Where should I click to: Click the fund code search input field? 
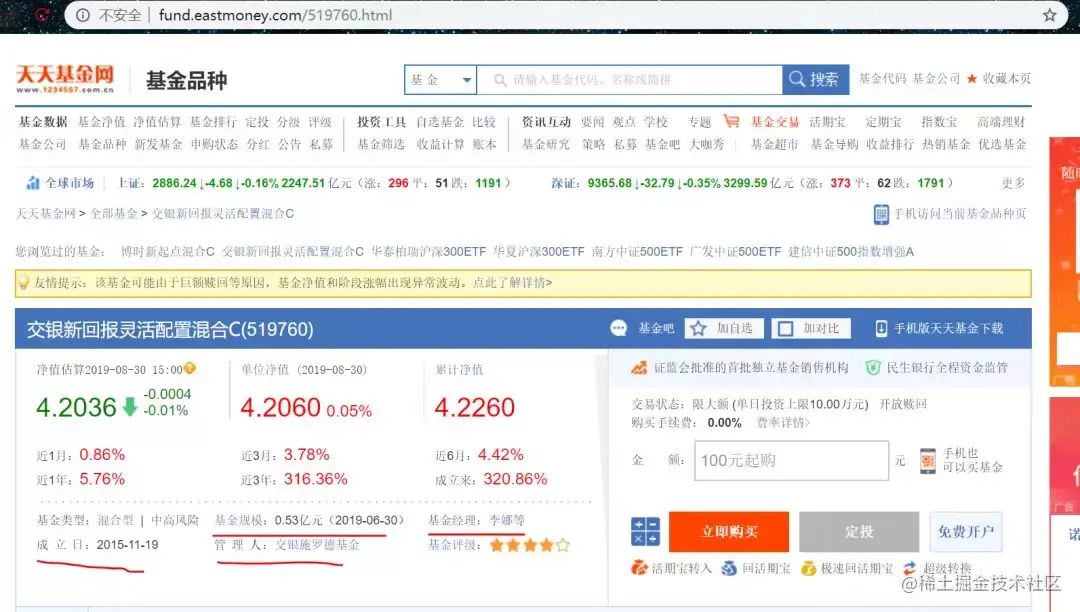point(630,80)
